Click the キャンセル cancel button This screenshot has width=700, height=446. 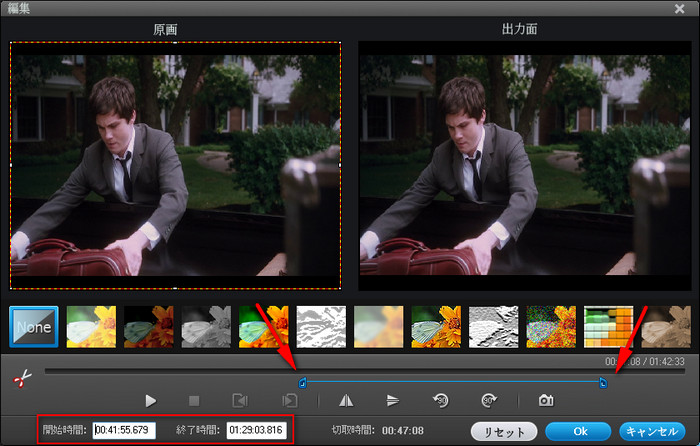652,432
